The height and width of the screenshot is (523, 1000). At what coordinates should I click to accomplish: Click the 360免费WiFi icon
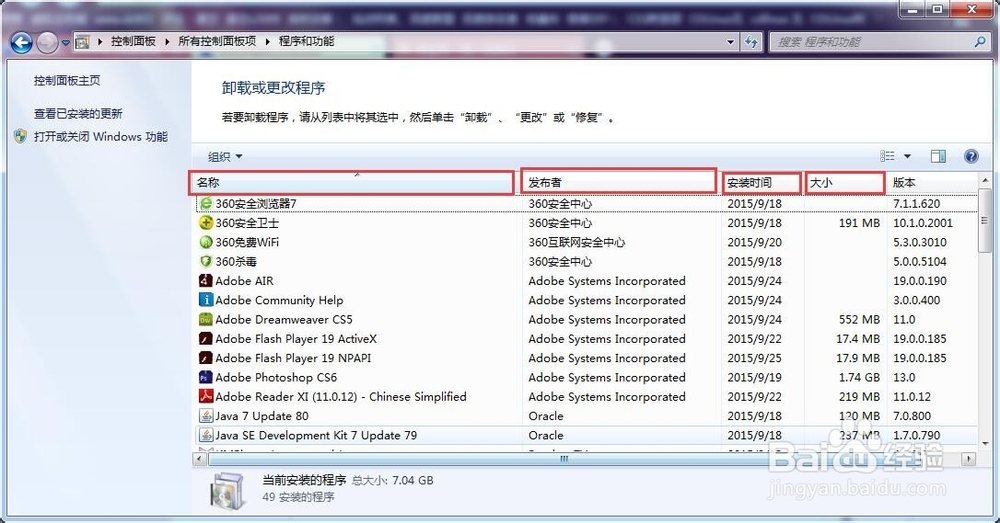click(x=205, y=242)
